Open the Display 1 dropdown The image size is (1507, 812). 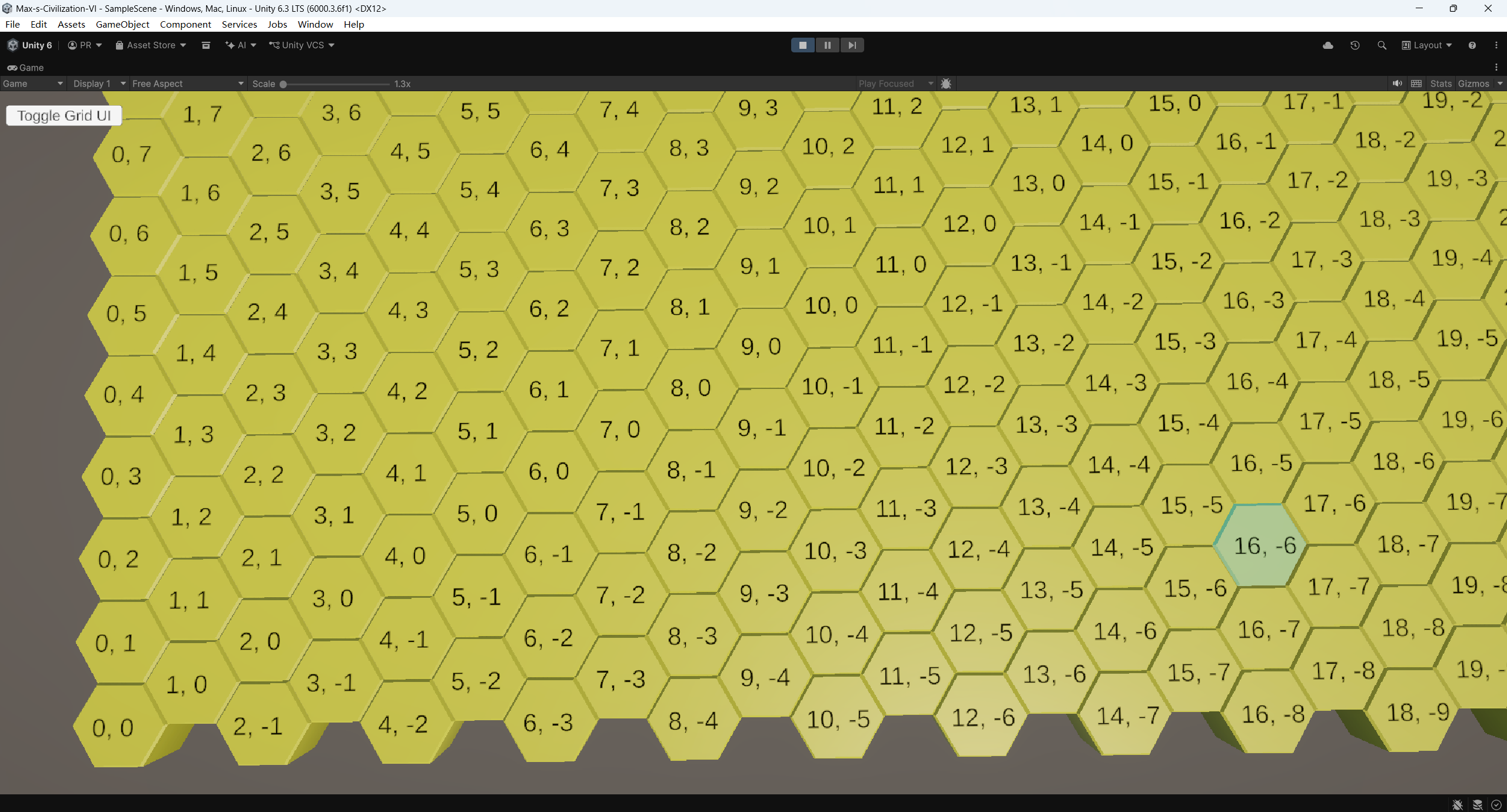coord(97,83)
